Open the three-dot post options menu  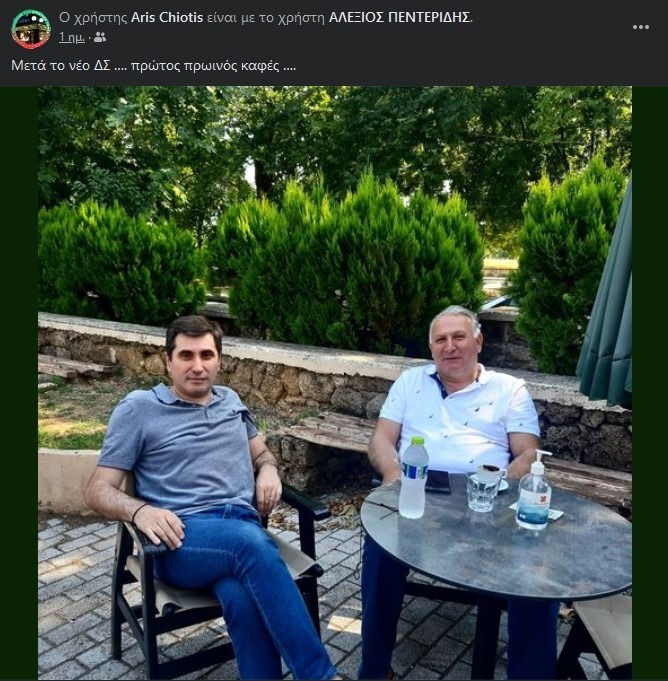tap(641, 27)
